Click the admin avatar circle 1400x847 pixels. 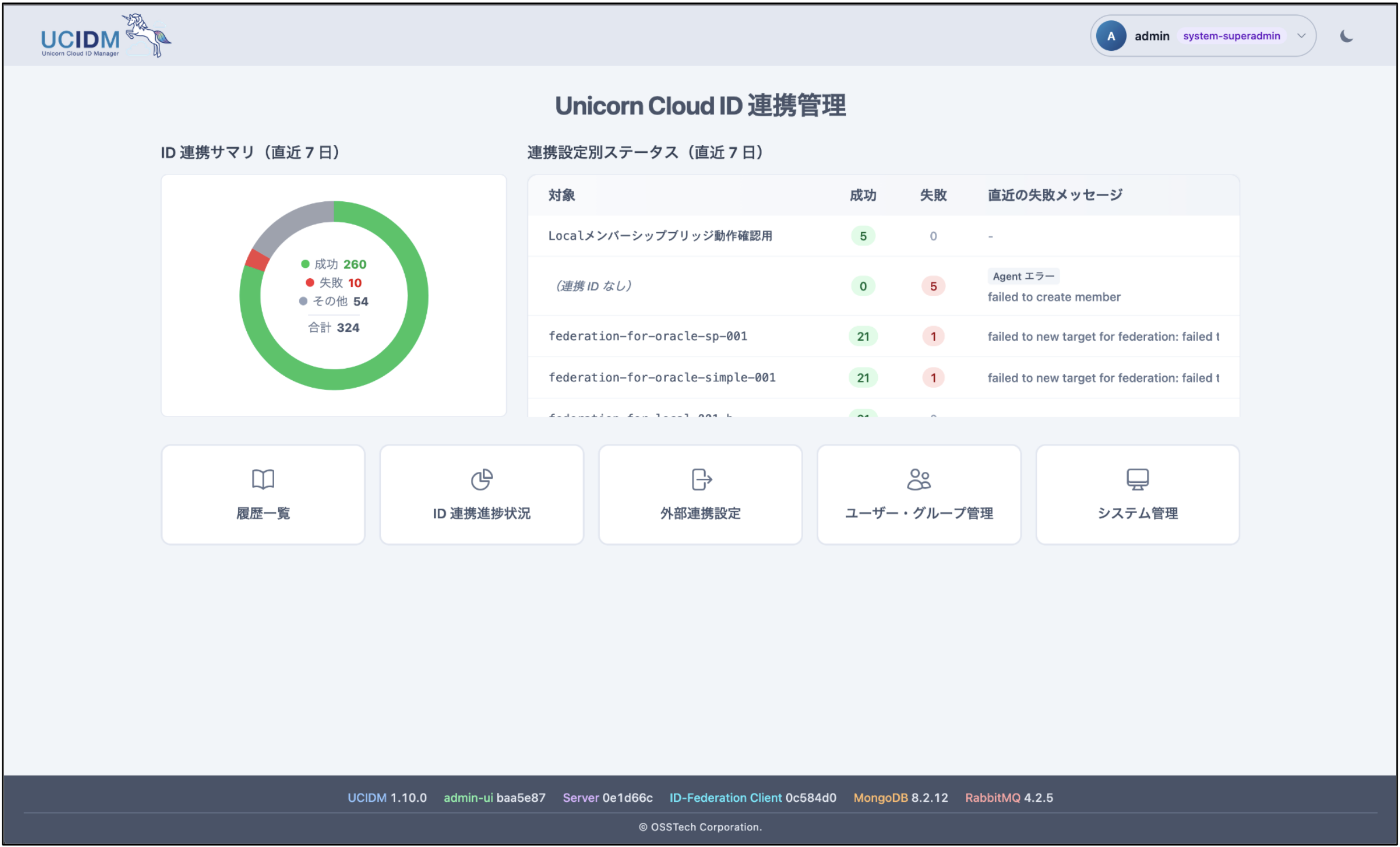click(x=1110, y=36)
